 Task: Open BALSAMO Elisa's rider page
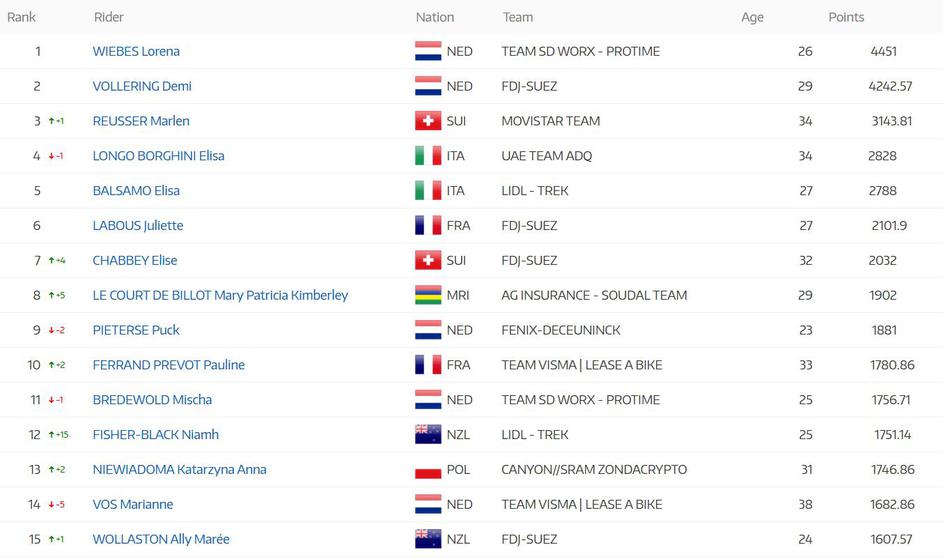136,191
